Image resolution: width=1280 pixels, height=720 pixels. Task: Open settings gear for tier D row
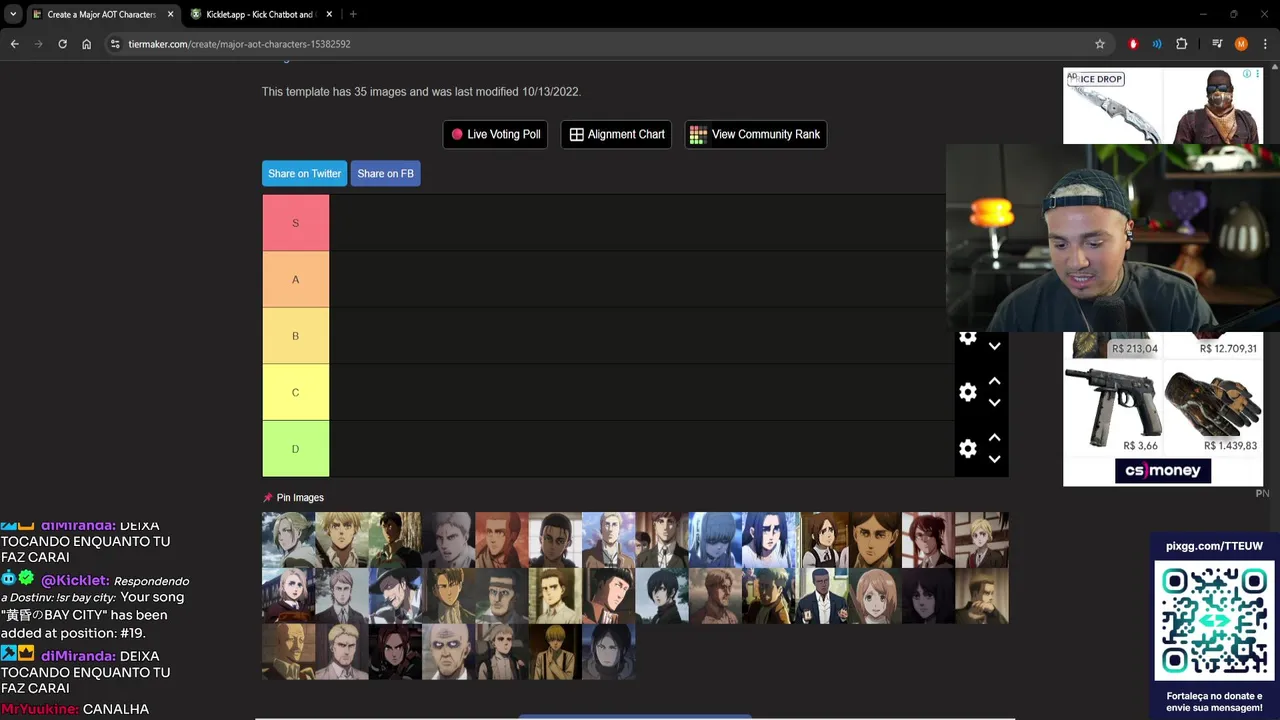[968, 449]
